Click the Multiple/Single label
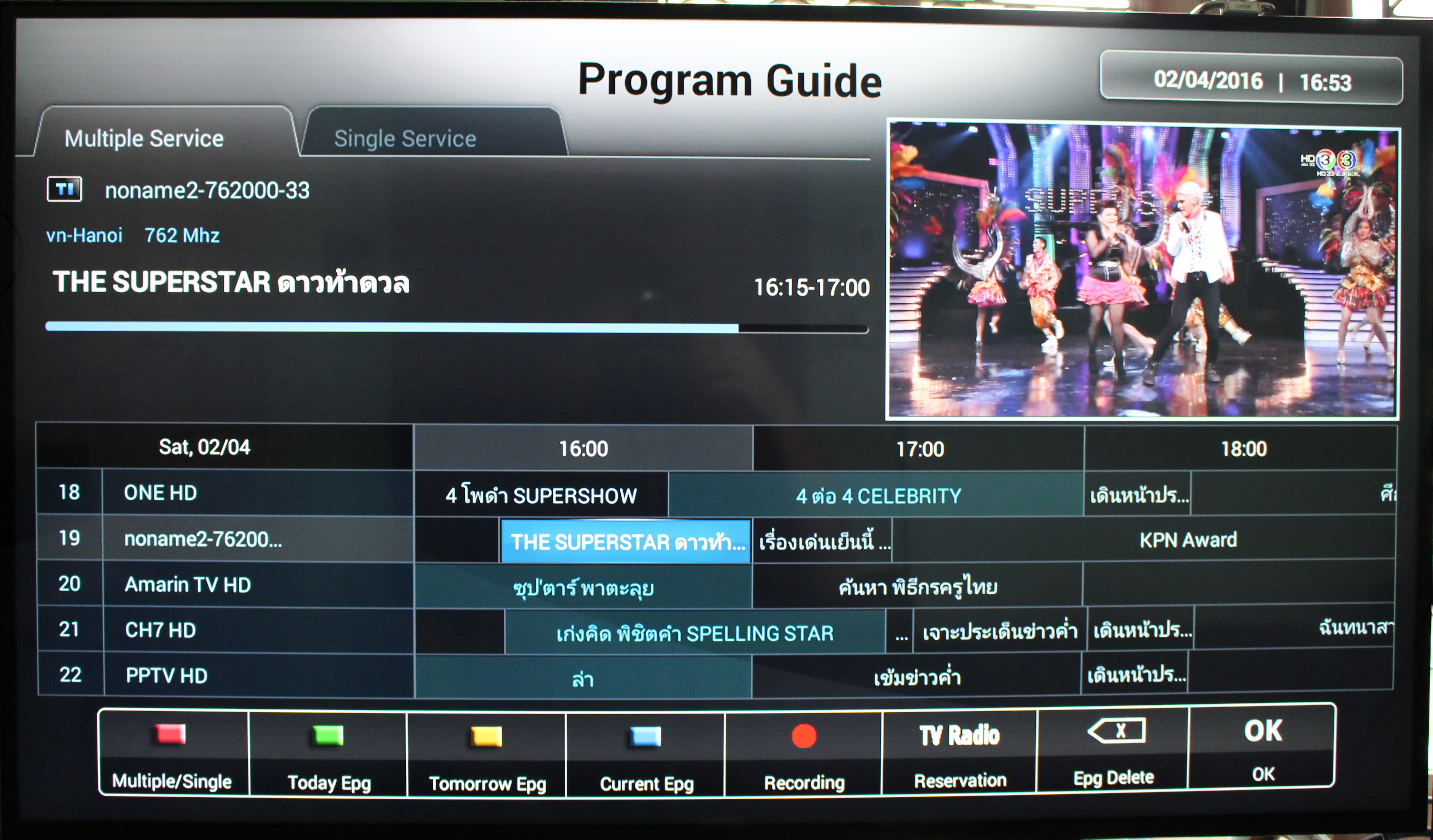 click(172, 782)
